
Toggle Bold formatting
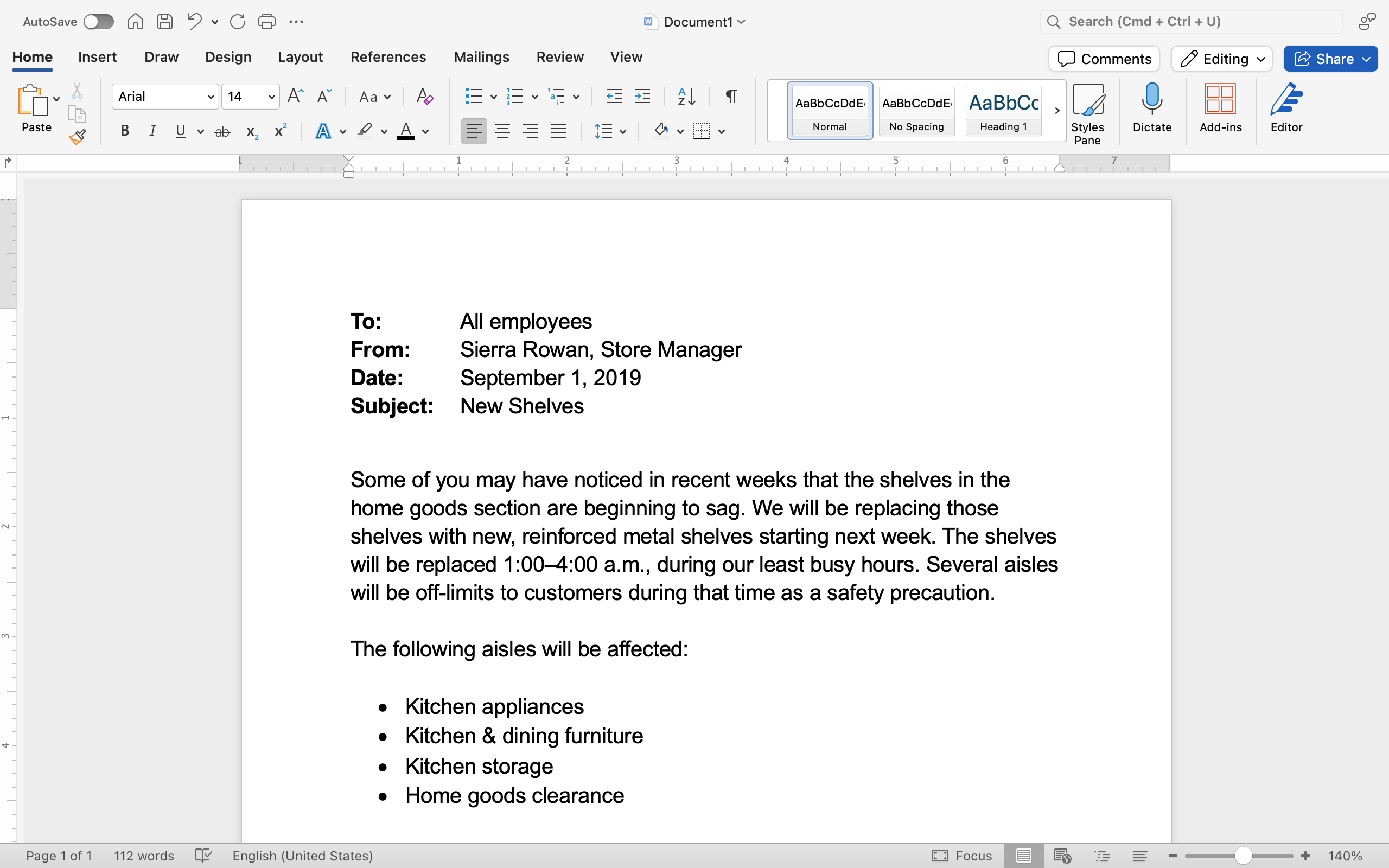(125, 131)
